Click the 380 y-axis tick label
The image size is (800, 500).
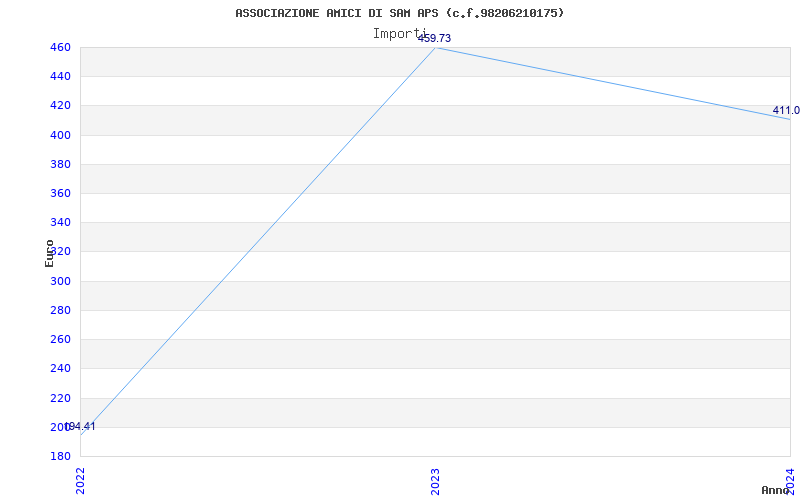coord(60,164)
